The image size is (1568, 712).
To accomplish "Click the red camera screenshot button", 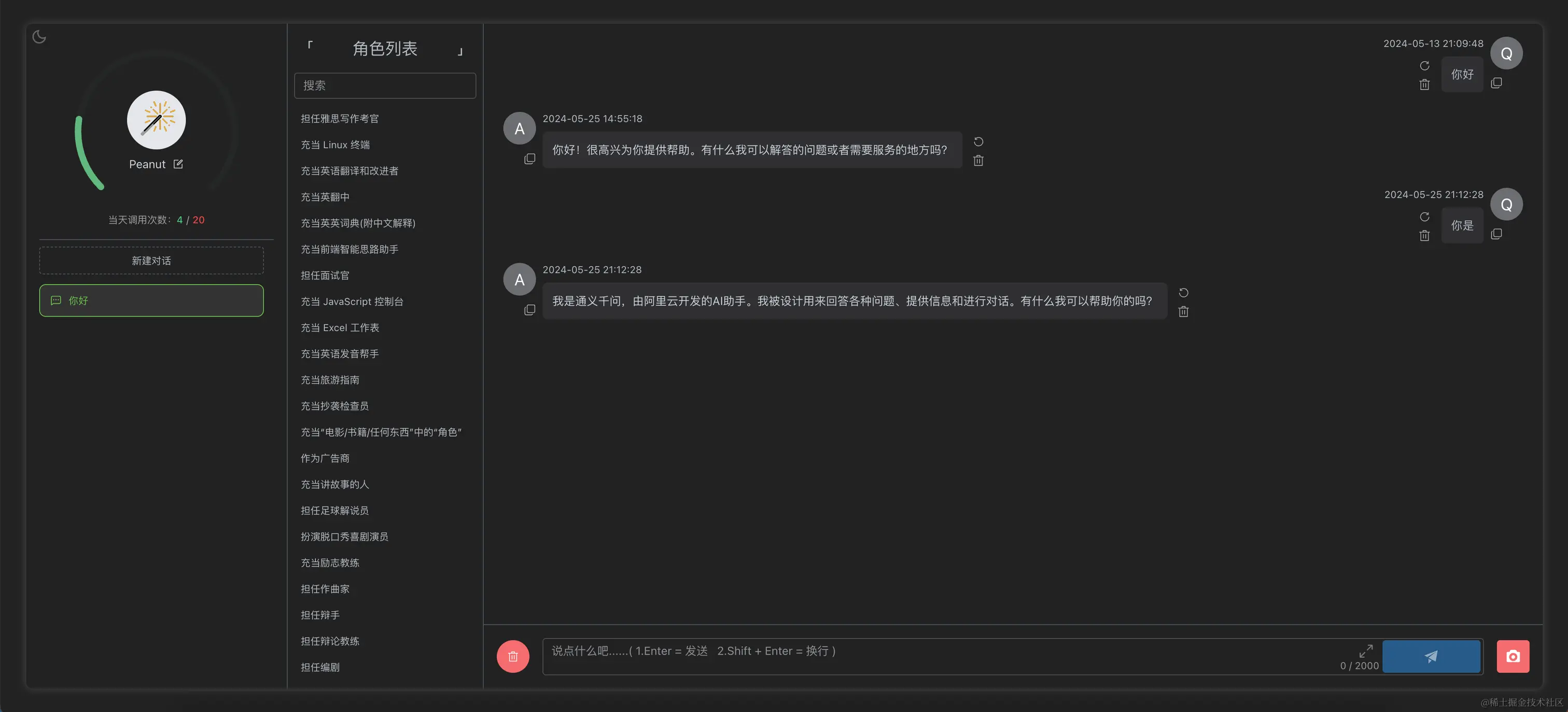I will point(1513,656).
